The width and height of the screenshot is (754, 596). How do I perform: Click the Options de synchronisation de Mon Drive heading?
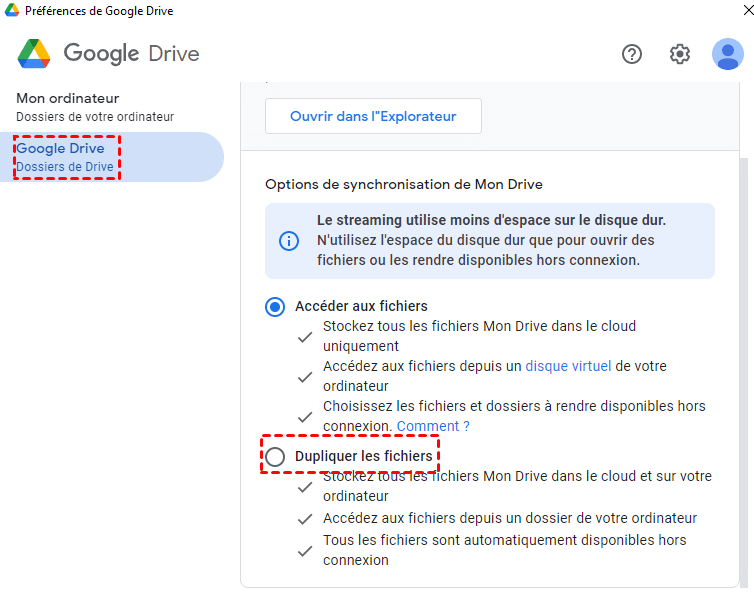pos(404,184)
